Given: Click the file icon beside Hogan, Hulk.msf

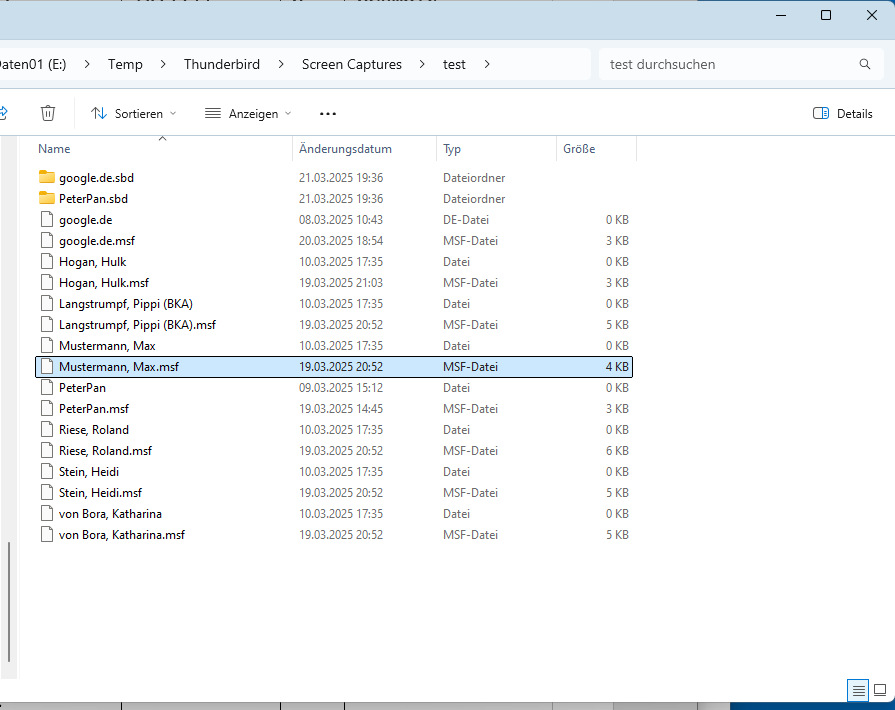Looking at the screenshot, I should click(47, 283).
